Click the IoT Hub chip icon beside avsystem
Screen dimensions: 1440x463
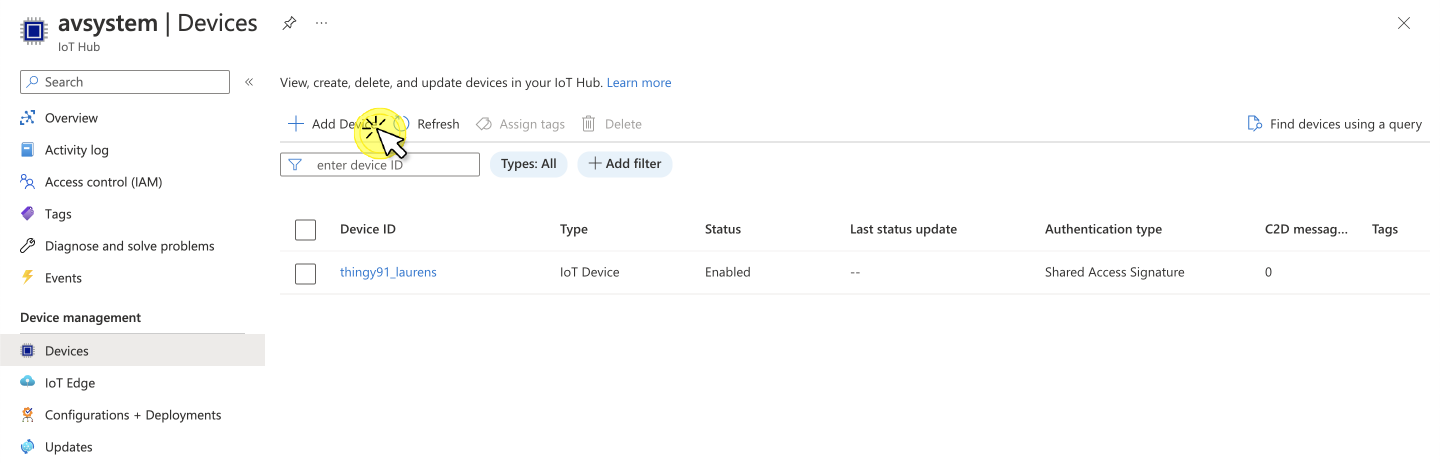point(34,31)
